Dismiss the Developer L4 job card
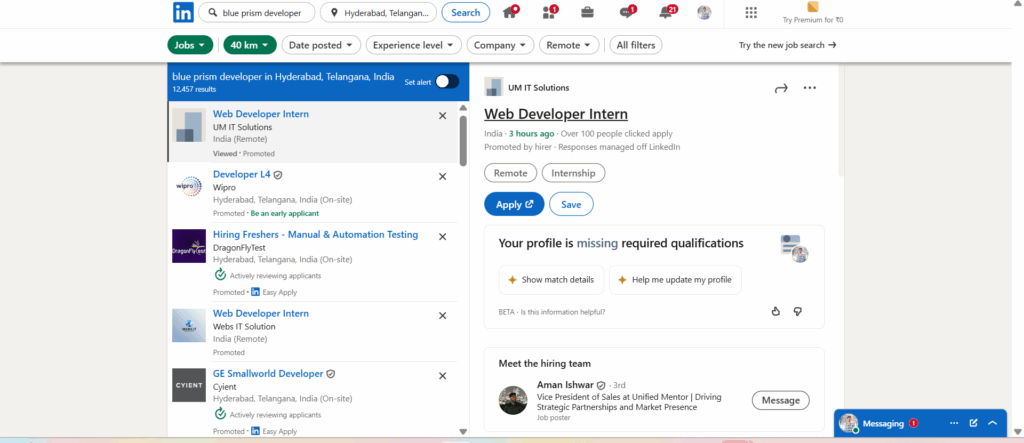 click(442, 176)
